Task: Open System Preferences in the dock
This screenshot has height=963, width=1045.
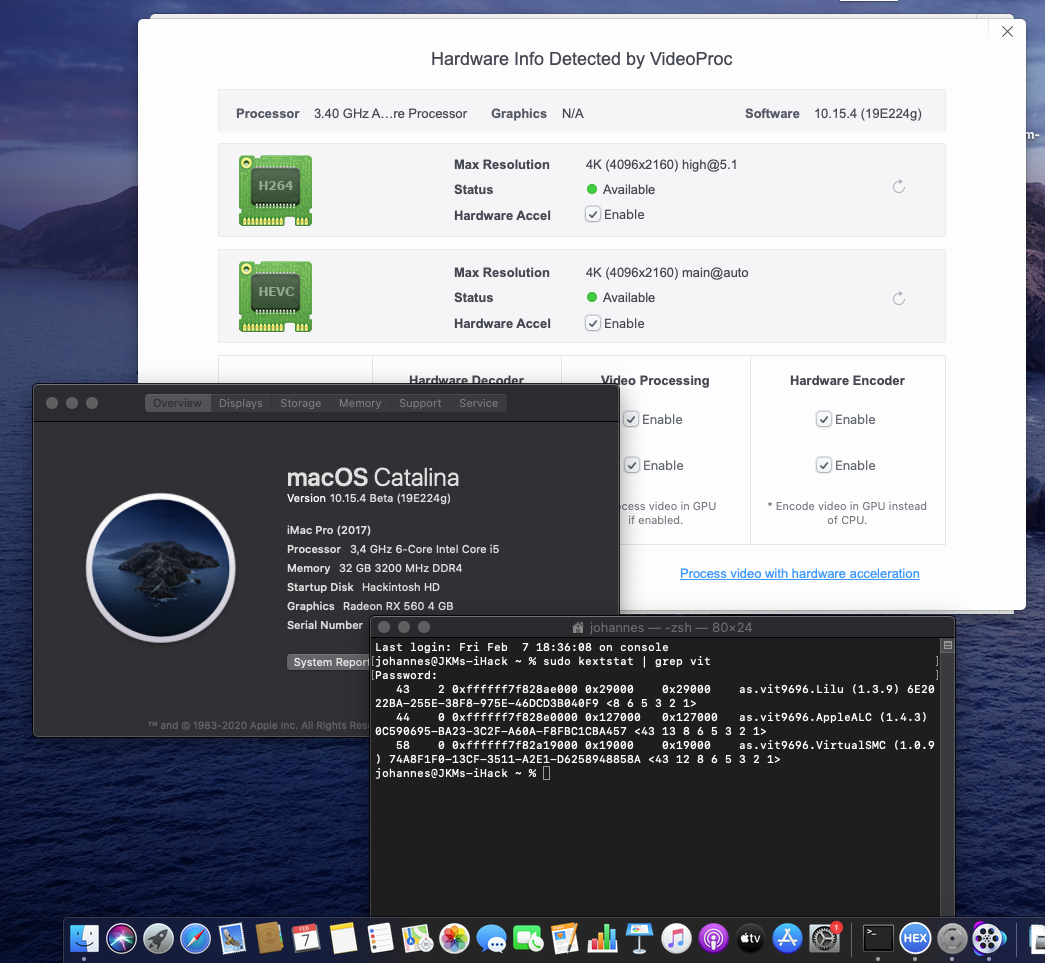Action: click(824, 938)
